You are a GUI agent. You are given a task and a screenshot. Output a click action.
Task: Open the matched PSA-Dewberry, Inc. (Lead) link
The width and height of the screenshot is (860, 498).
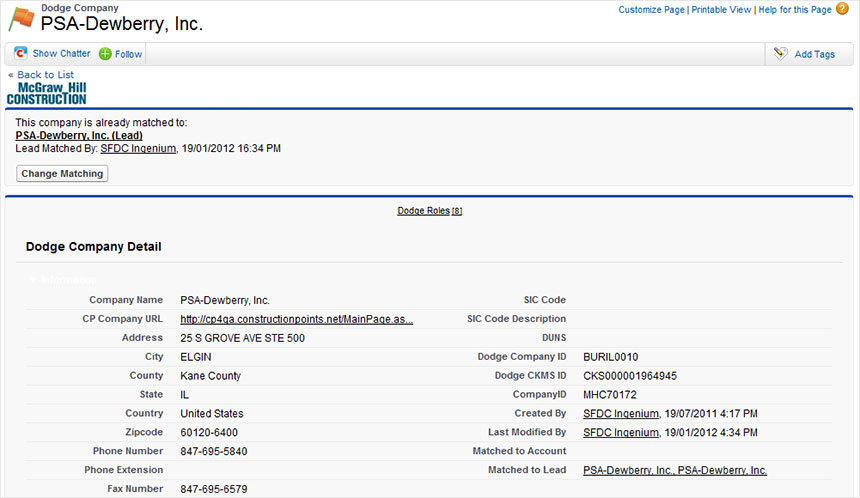(x=79, y=135)
